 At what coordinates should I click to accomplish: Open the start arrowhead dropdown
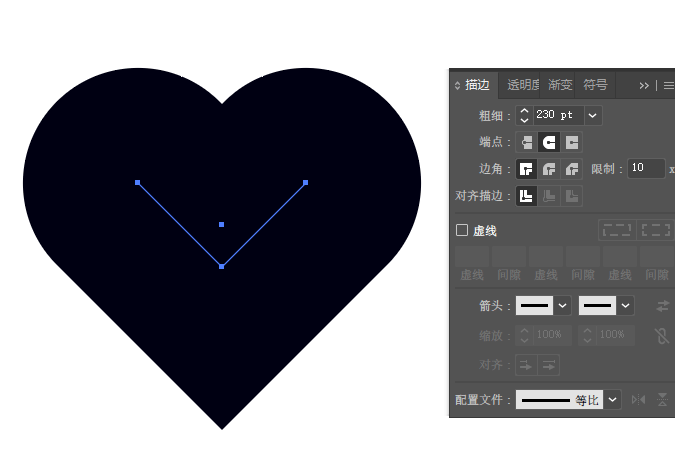tap(562, 305)
